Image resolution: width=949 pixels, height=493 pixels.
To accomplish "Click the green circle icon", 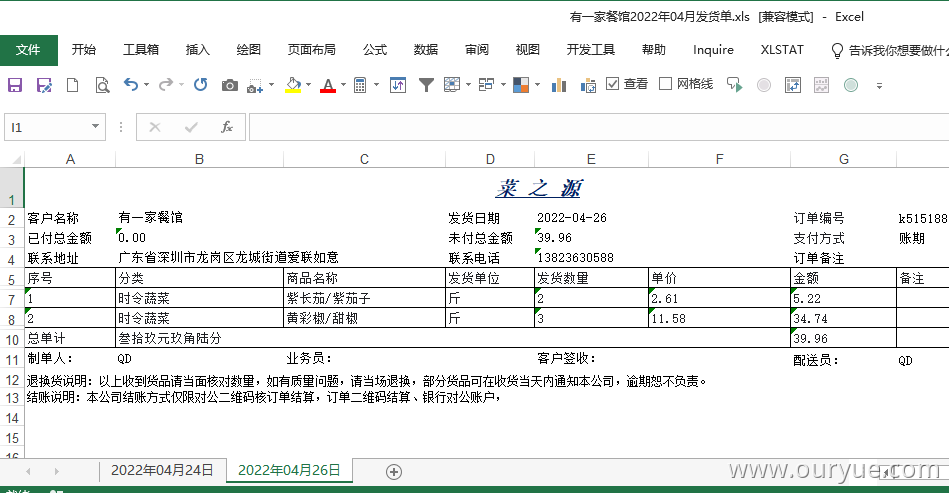I will click(851, 85).
